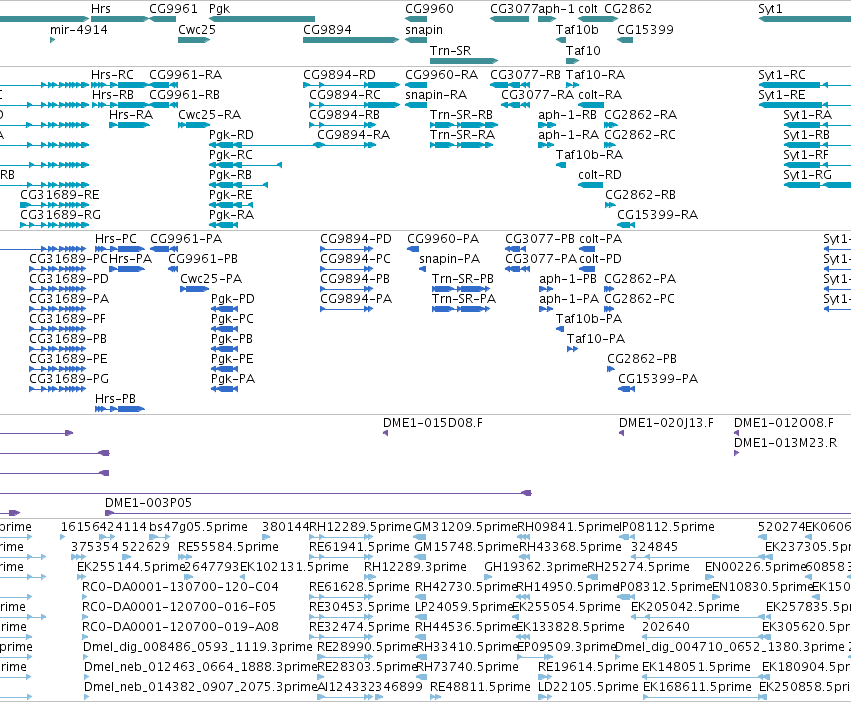Click EST bs47g05.5prime

tap(198, 527)
